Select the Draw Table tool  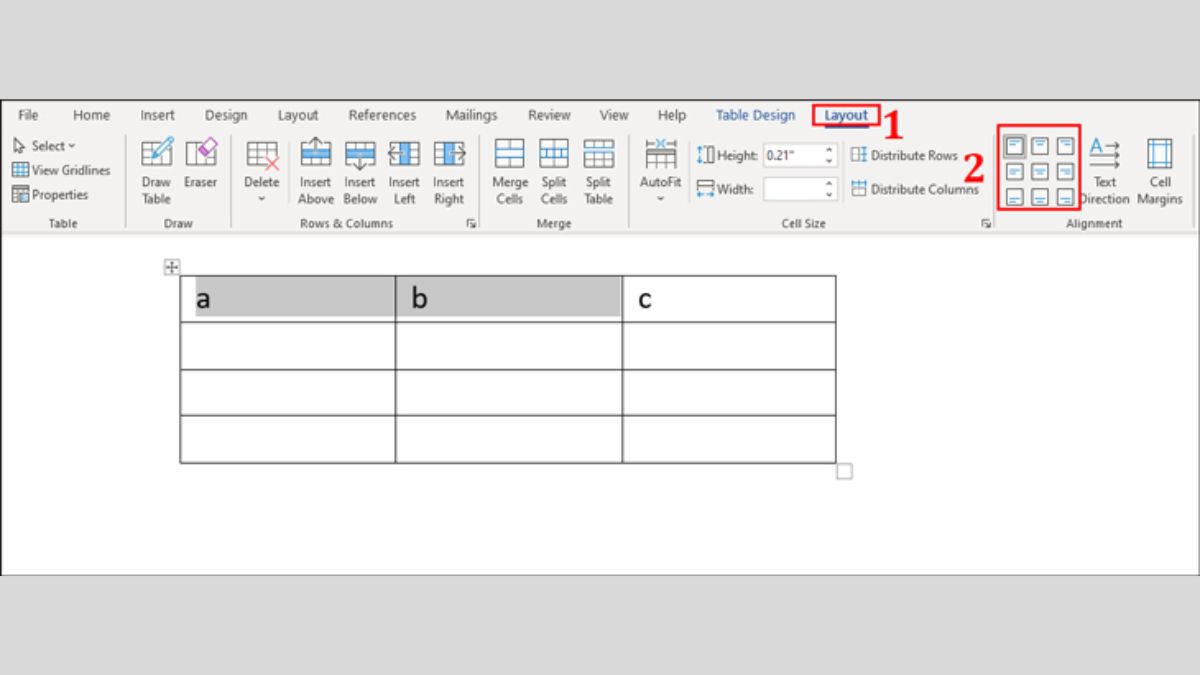tap(156, 168)
